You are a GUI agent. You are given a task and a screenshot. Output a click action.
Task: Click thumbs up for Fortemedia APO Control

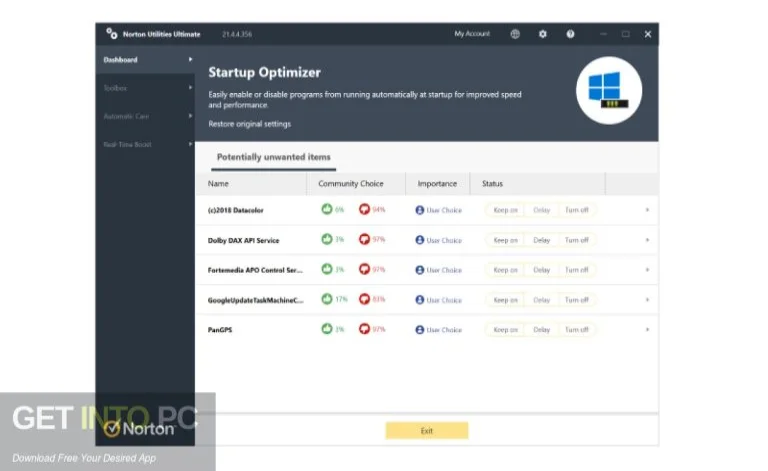pos(327,269)
